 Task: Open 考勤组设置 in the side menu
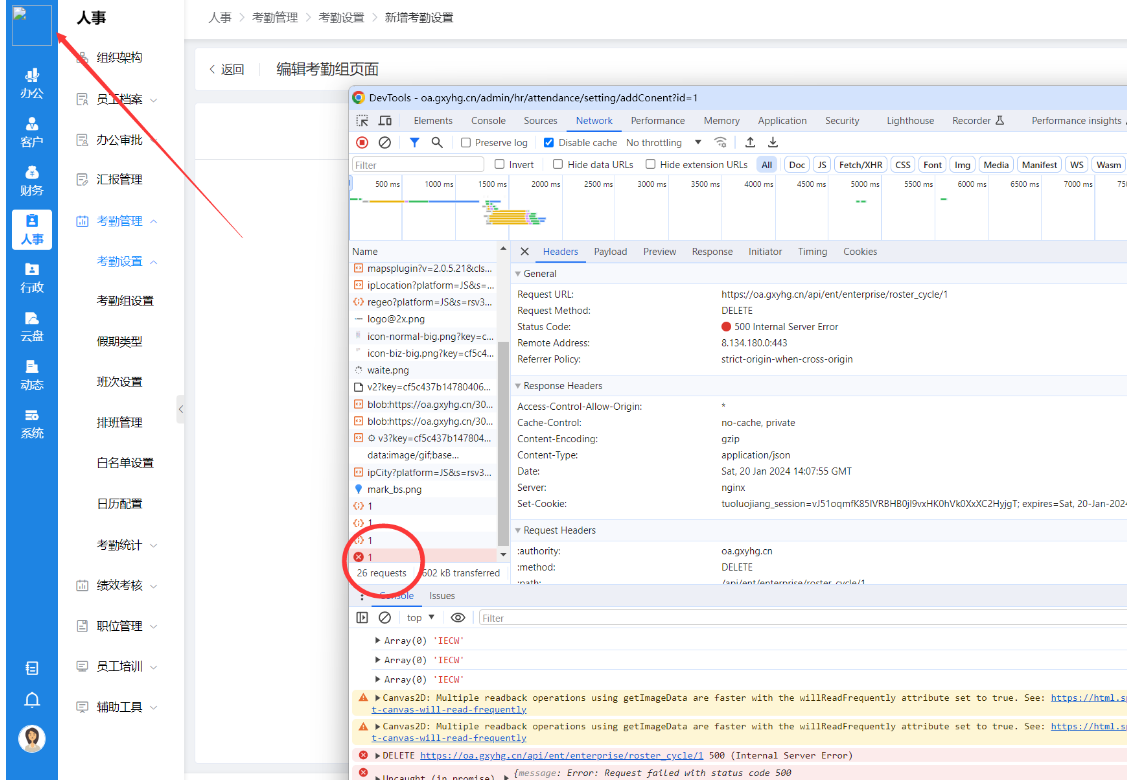(125, 301)
